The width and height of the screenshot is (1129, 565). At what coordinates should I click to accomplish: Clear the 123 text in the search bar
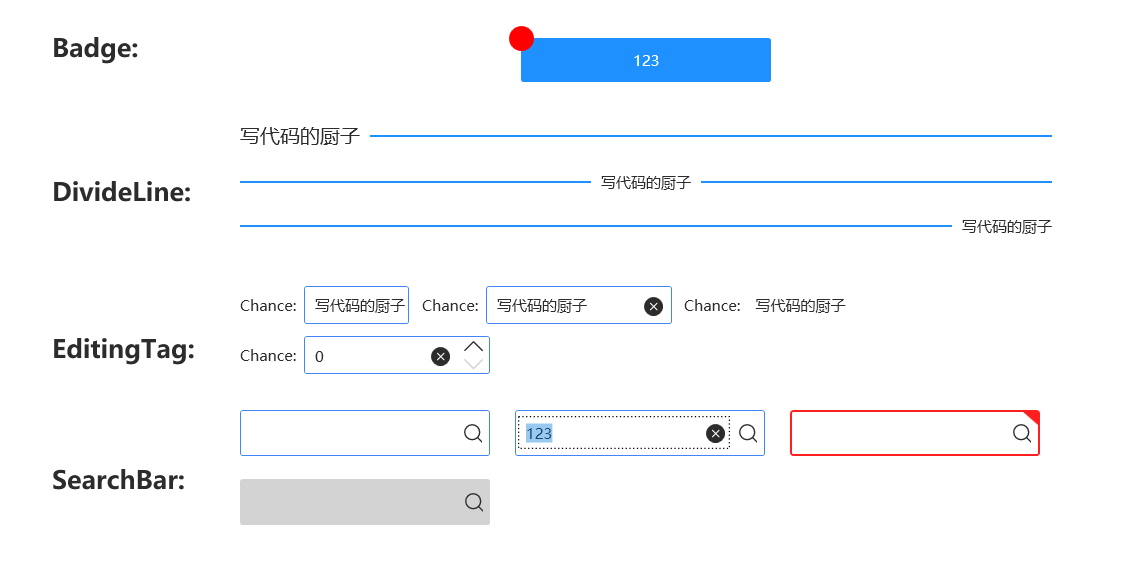tap(715, 433)
